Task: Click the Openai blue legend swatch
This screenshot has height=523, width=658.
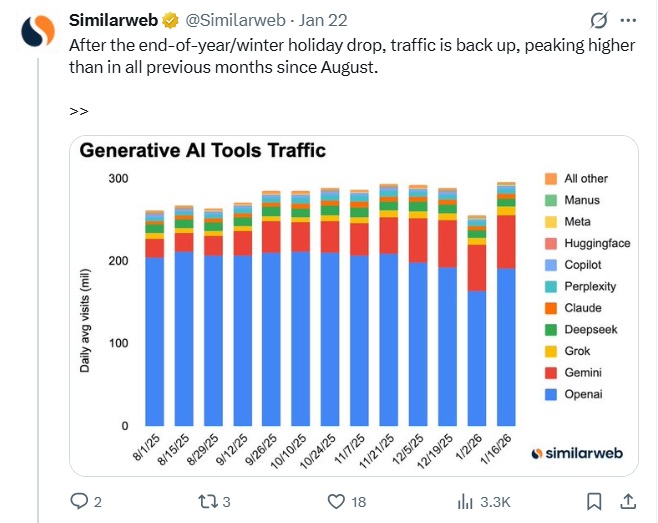Action: (x=551, y=394)
